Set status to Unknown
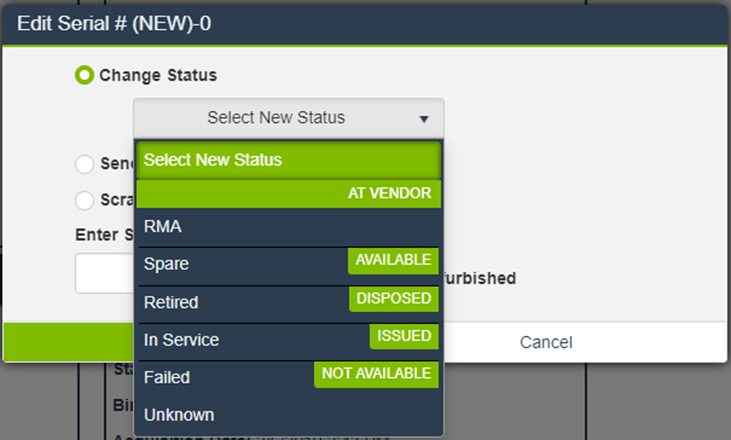731x440 pixels. click(x=179, y=414)
